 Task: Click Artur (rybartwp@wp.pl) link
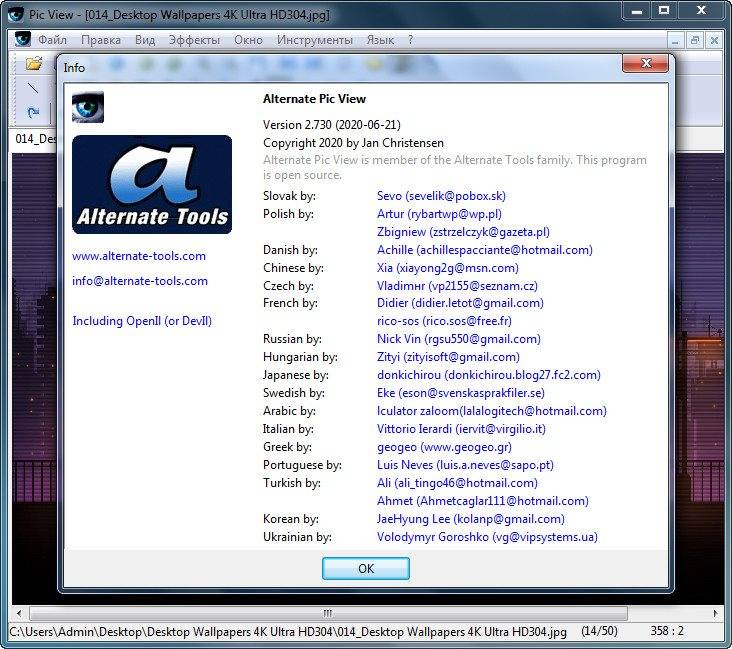pyautogui.click(x=439, y=214)
